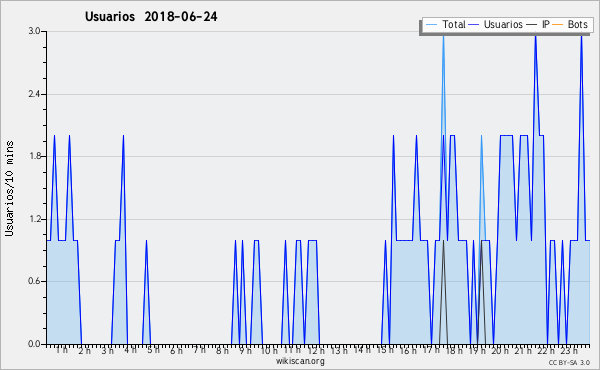The width and height of the screenshot is (600, 370).
Task: Click the 18 h x-axis label
Action: pos(454,350)
